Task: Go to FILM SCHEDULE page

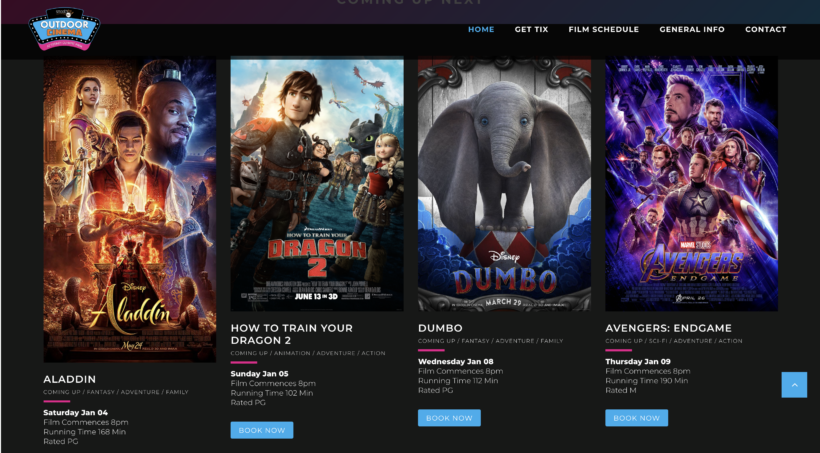Action: tap(603, 29)
